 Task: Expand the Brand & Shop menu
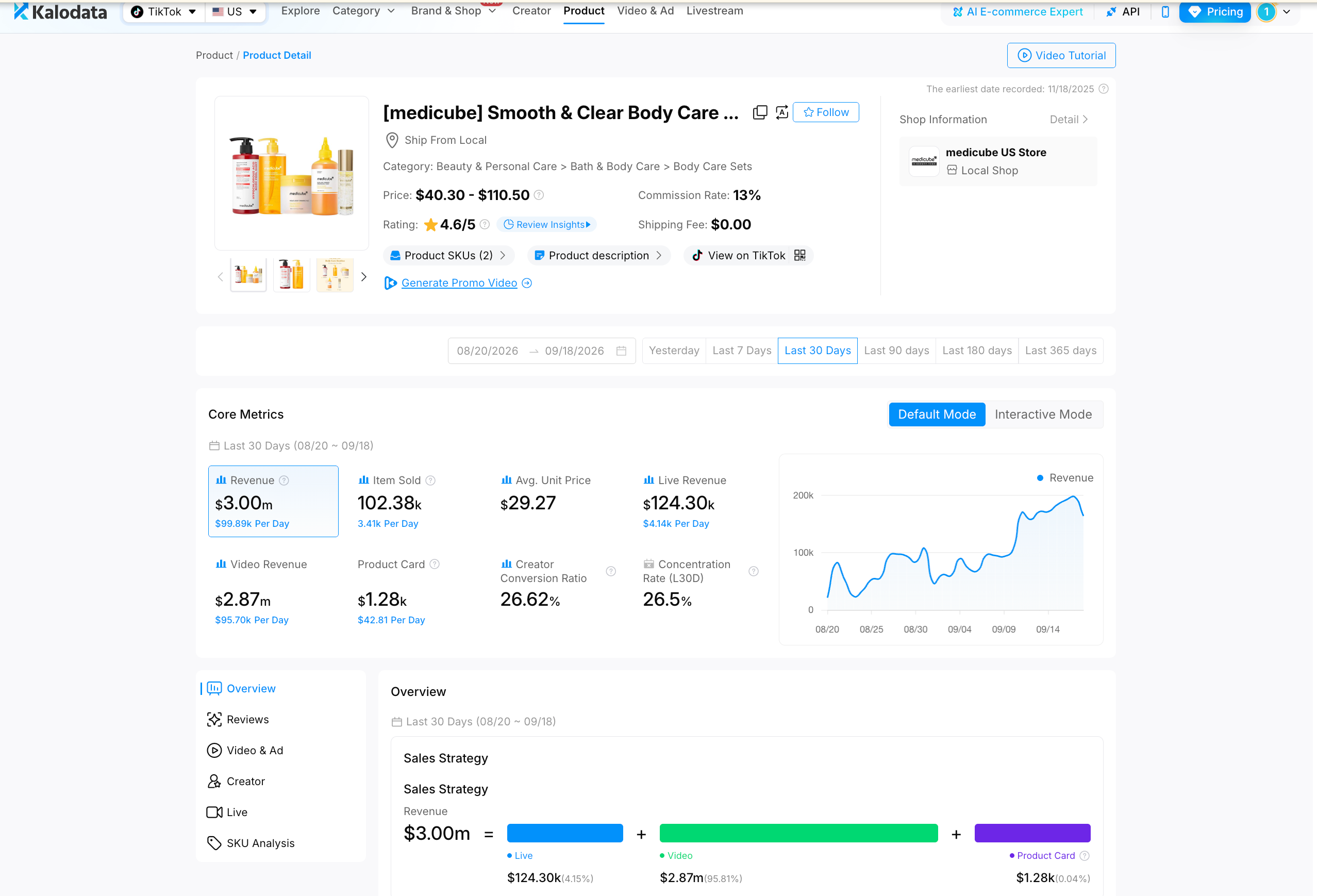click(x=454, y=11)
